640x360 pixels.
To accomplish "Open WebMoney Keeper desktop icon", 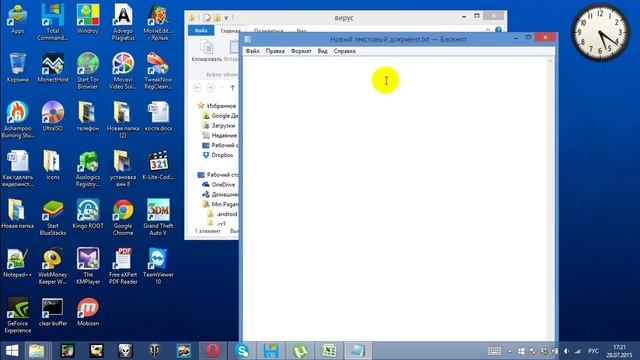I will point(53,266).
